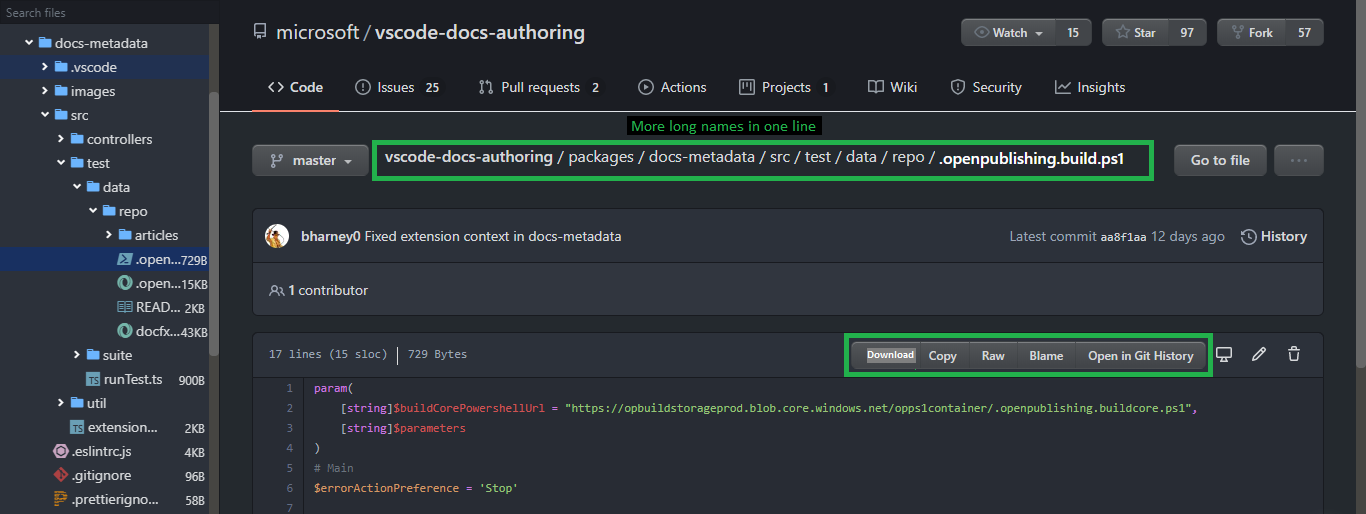Image resolution: width=1366 pixels, height=514 pixels.
Task: Open the master branch dropdown
Action: point(310,160)
